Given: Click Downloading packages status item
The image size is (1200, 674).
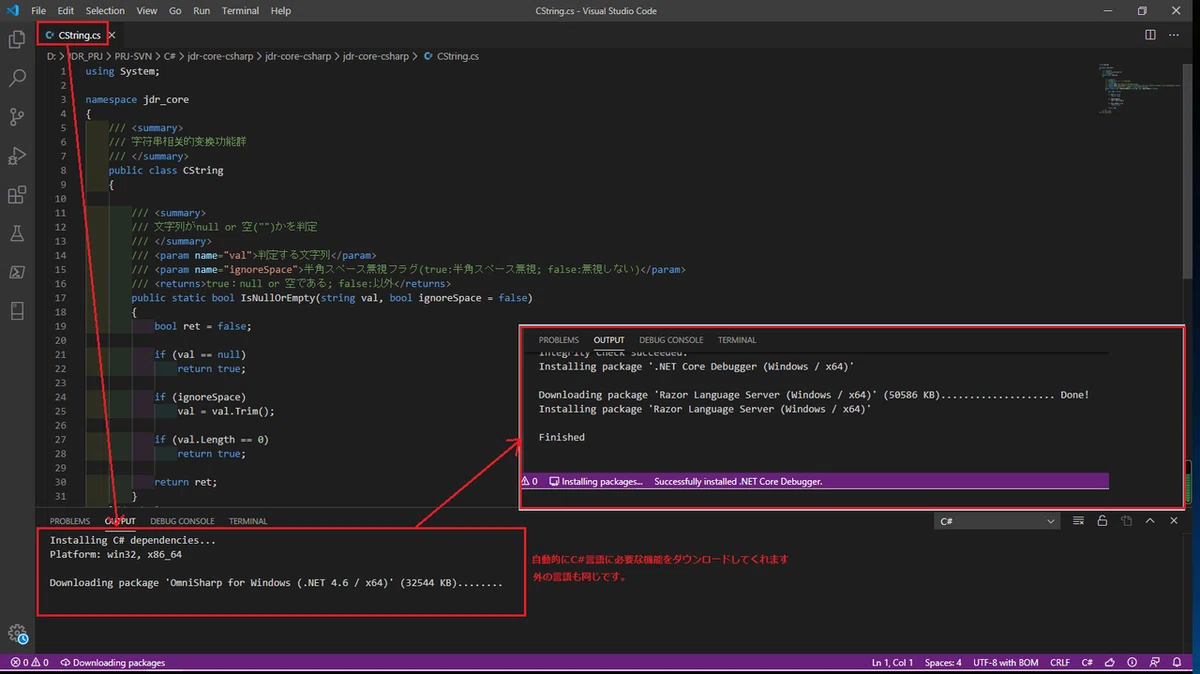Looking at the screenshot, I should 113,662.
